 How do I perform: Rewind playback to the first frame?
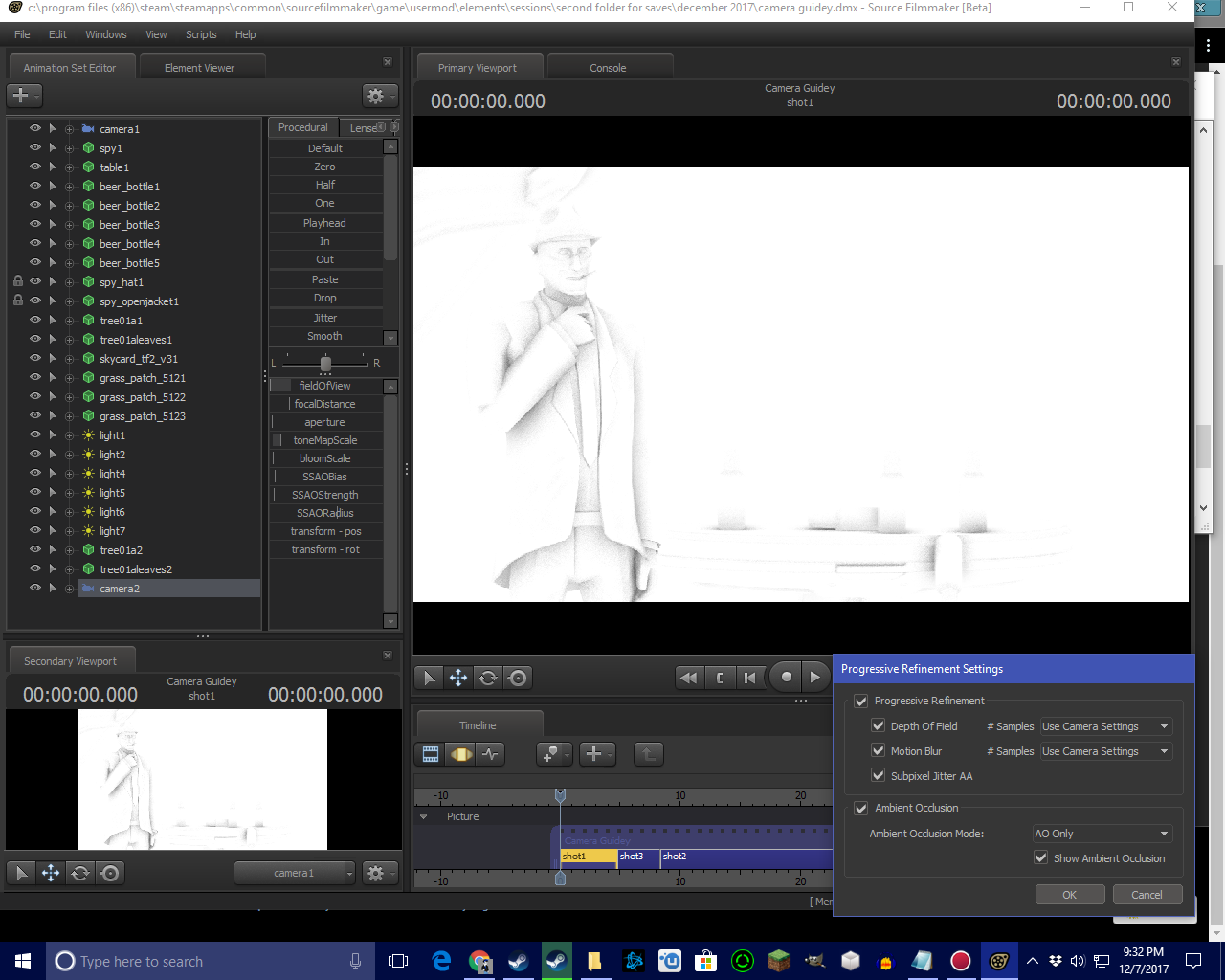coord(688,678)
